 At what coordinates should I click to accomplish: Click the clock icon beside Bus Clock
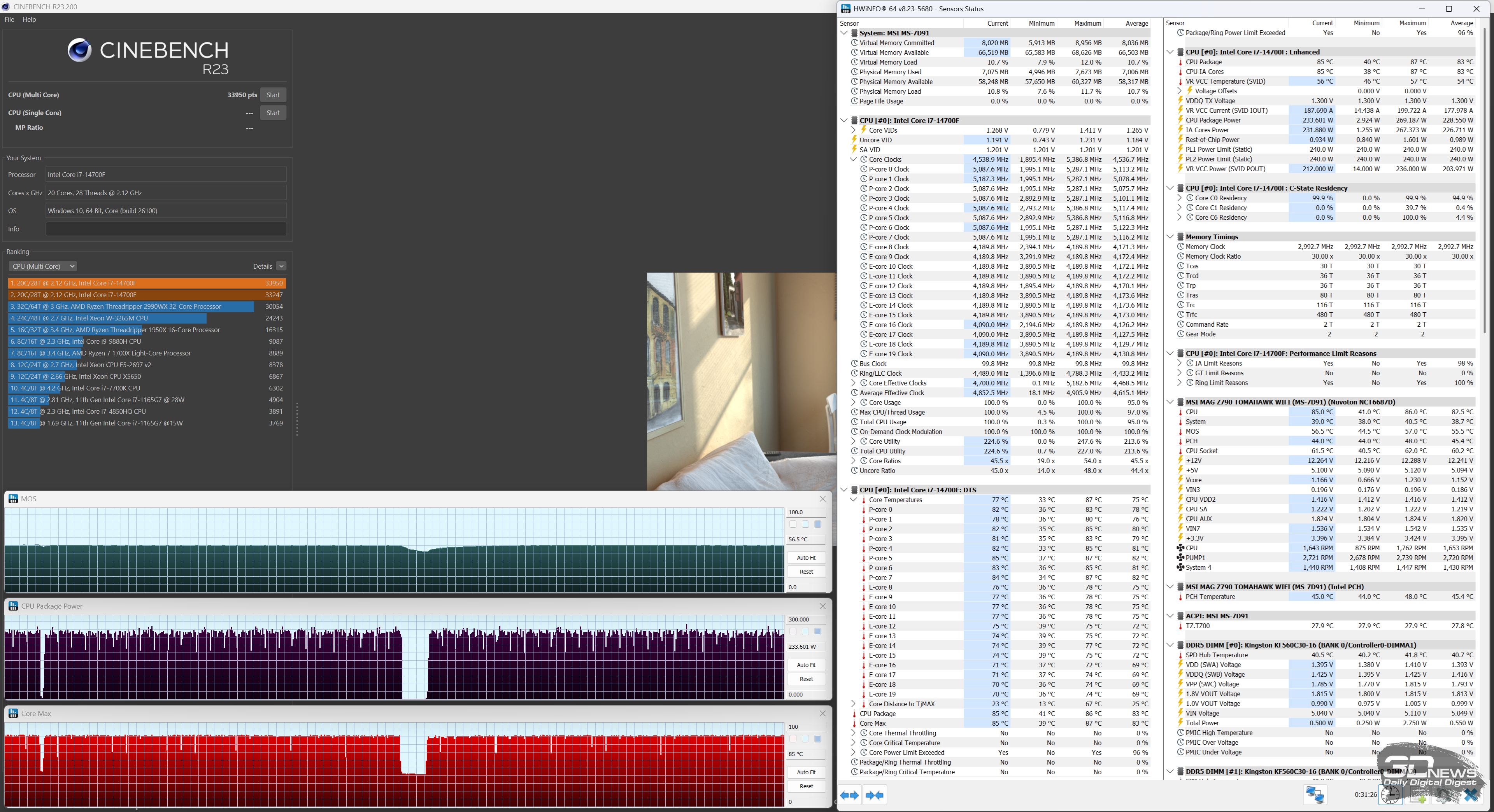click(854, 363)
